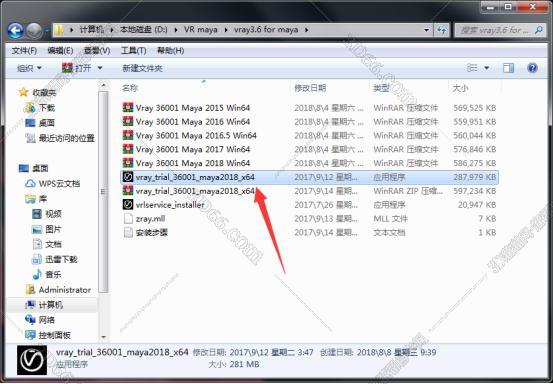Image resolution: width=553 pixels, height=384 pixels.
Task: Expand the 组织 dropdown menu
Action: 39,68
